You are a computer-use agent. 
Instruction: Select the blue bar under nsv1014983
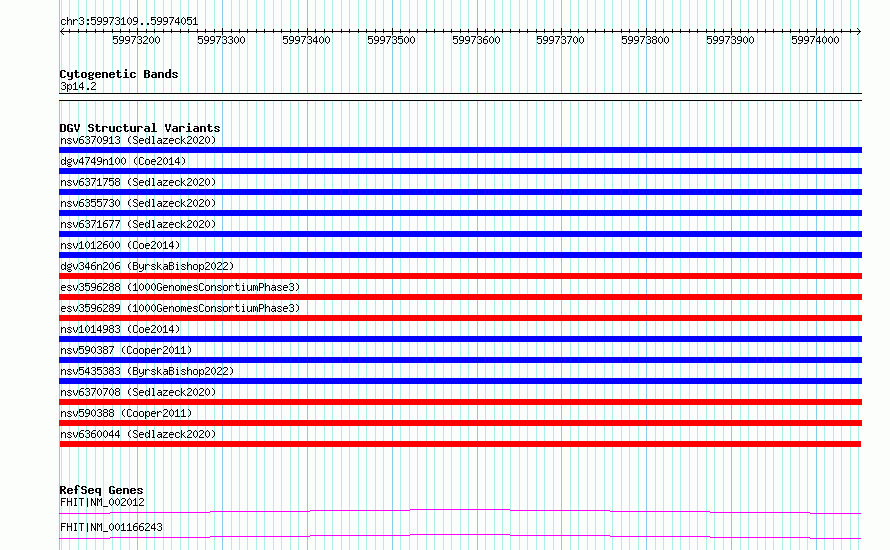[460, 339]
